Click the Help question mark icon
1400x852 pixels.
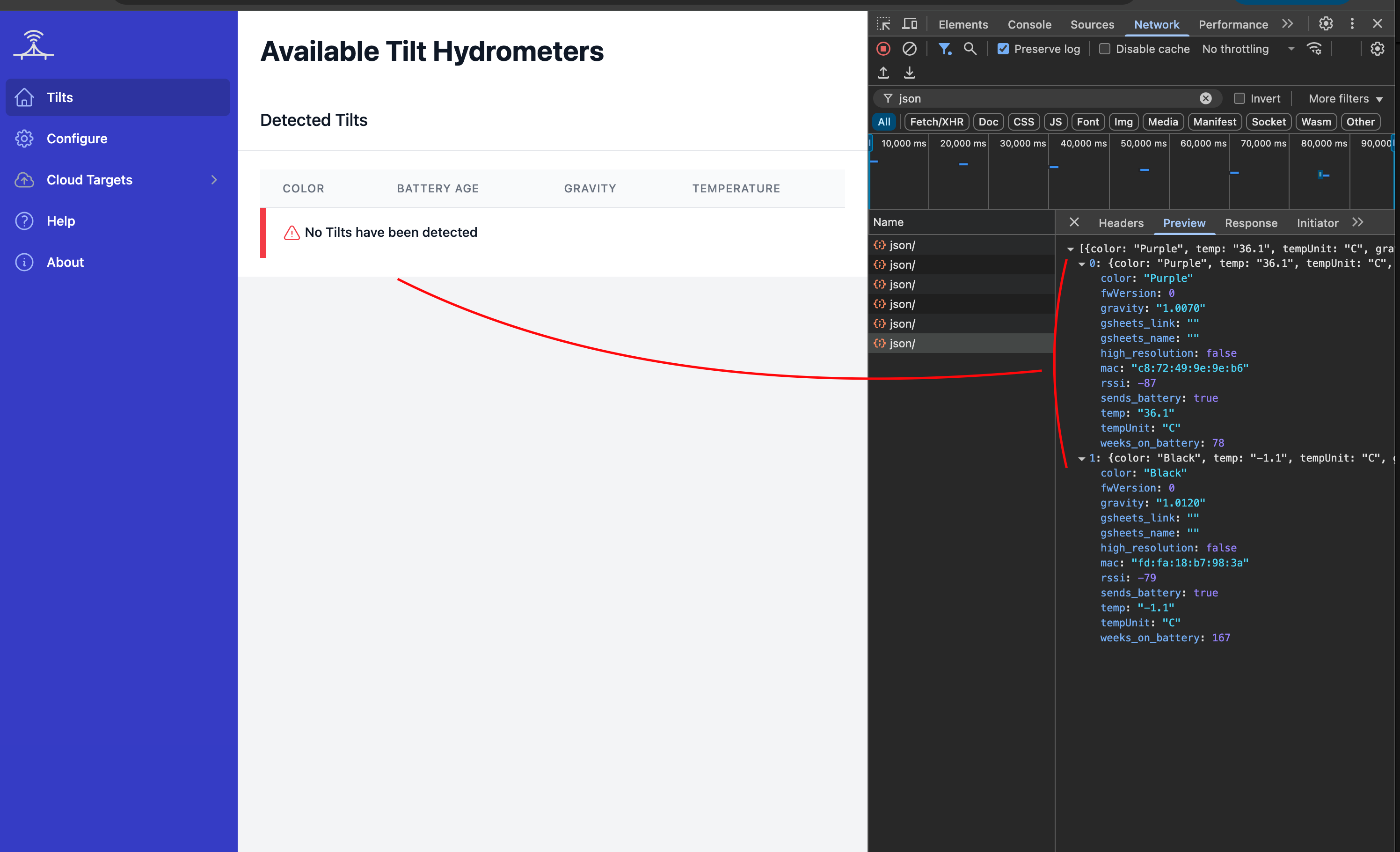(x=24, y=221)
